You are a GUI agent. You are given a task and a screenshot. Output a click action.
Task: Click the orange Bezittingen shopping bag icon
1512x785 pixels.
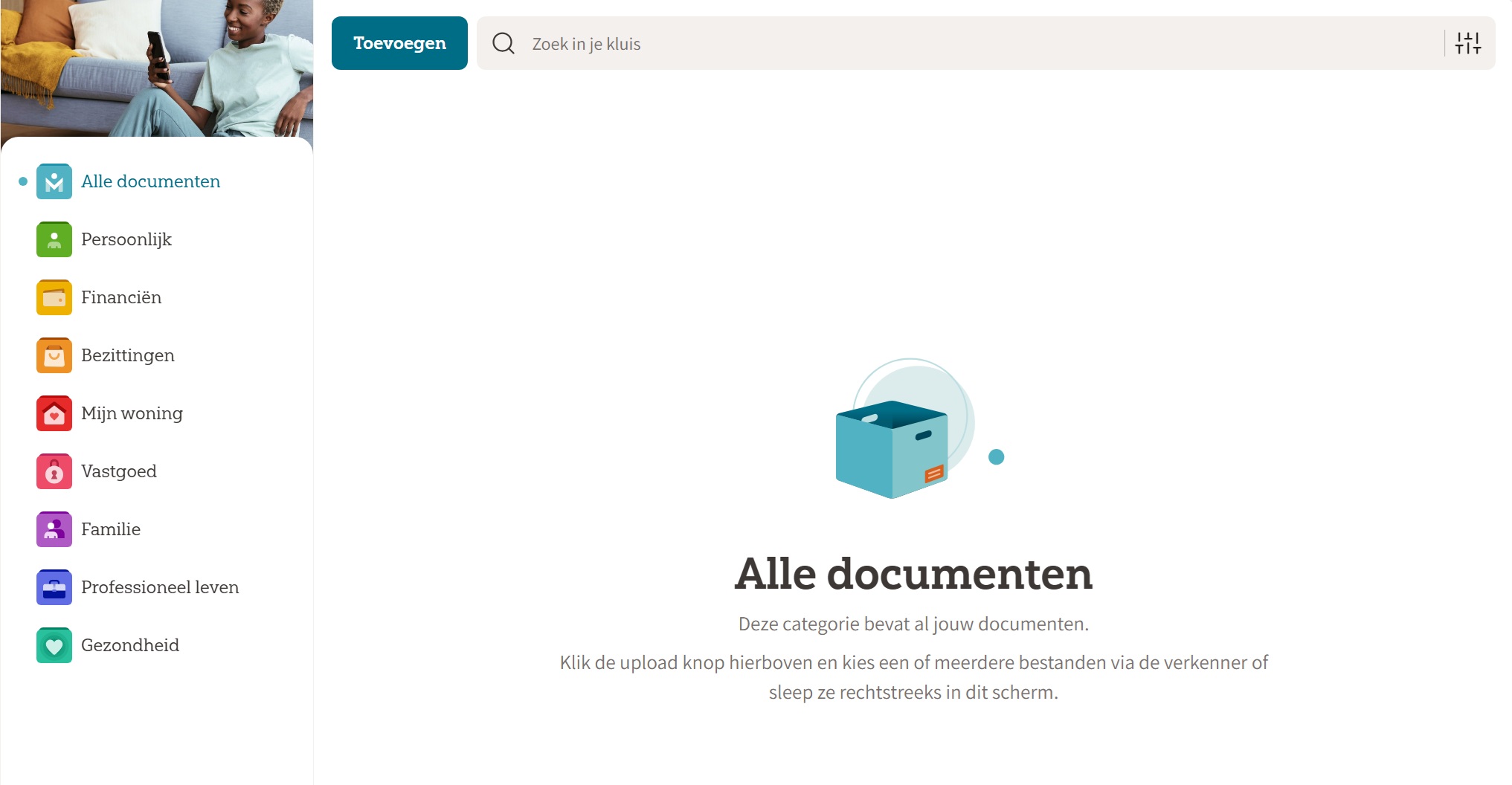point(54,355)
